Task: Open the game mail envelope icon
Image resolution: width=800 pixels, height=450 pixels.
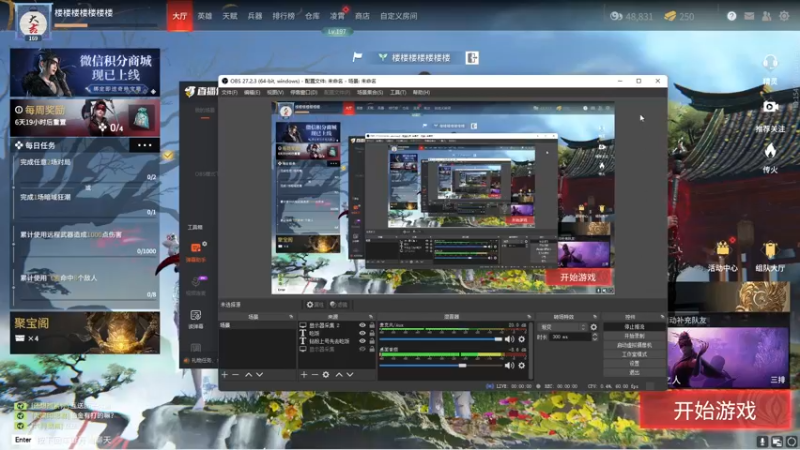Action: [749, 16]
